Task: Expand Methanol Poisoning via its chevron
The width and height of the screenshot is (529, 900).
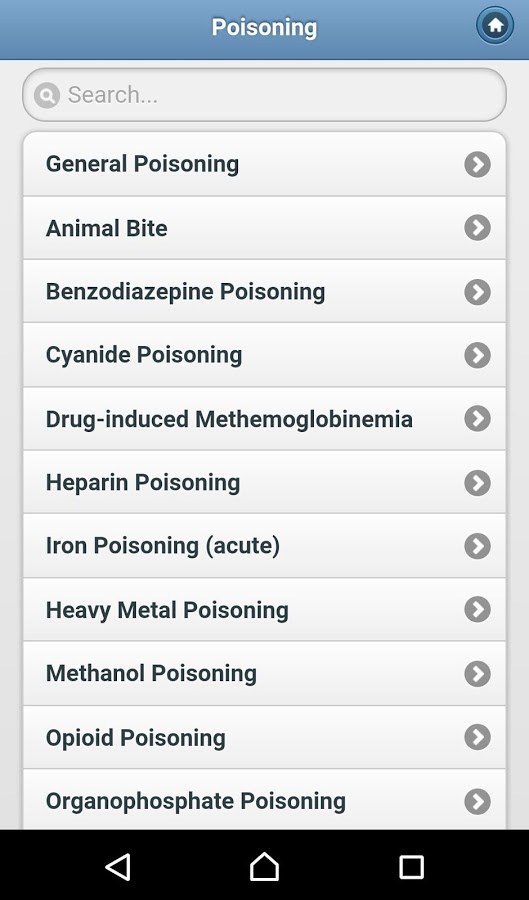Action: point(477,673)
